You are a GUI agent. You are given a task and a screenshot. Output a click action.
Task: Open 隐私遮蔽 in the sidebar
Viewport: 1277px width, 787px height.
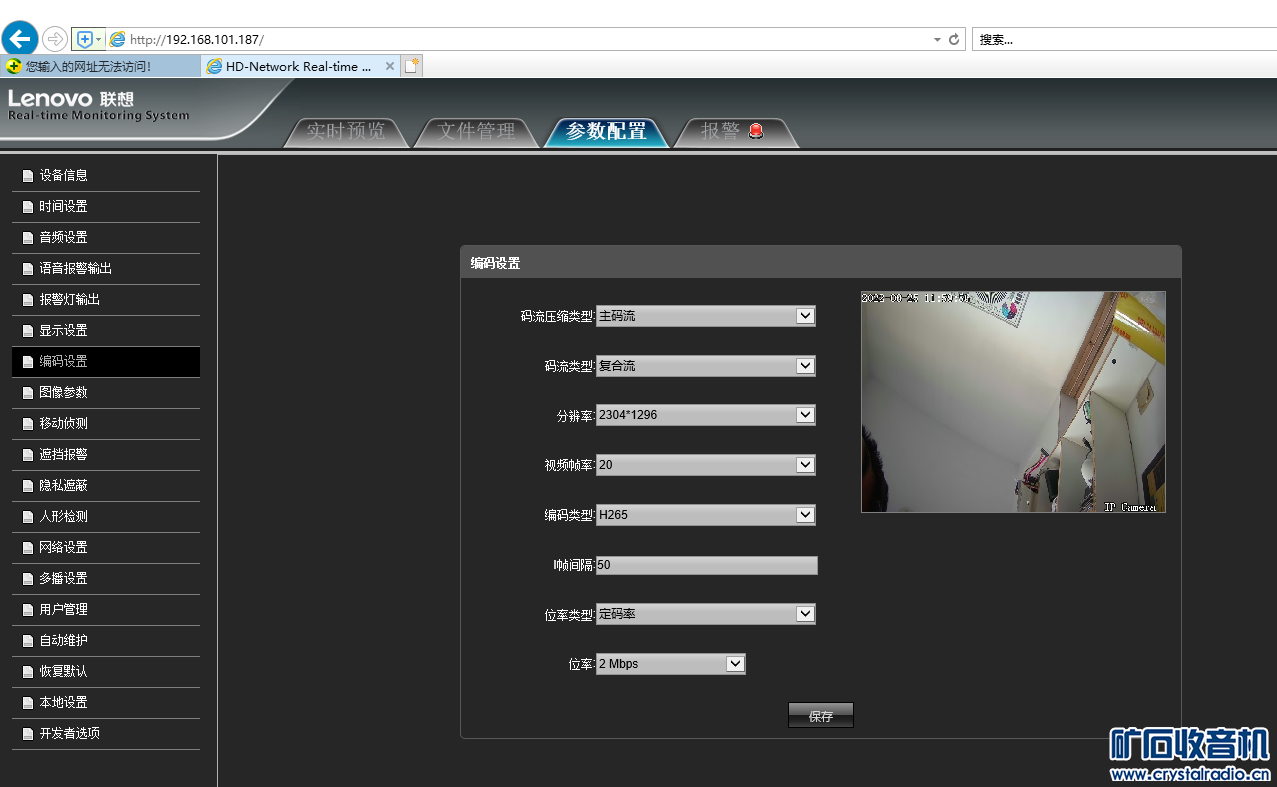106,486
